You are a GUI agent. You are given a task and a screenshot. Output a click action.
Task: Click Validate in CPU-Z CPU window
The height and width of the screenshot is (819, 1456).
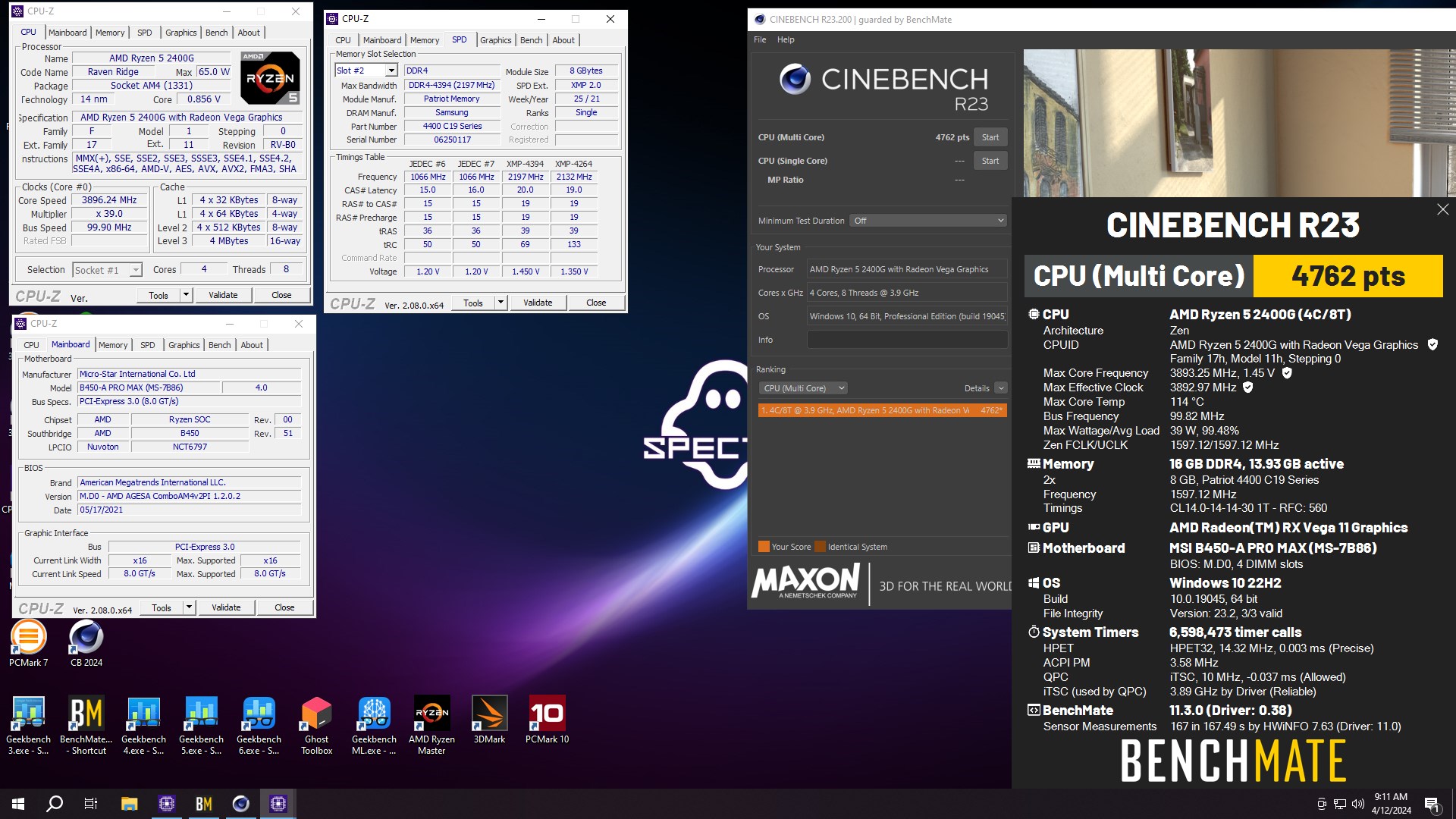pyautogui.click(x=223, y=295)
